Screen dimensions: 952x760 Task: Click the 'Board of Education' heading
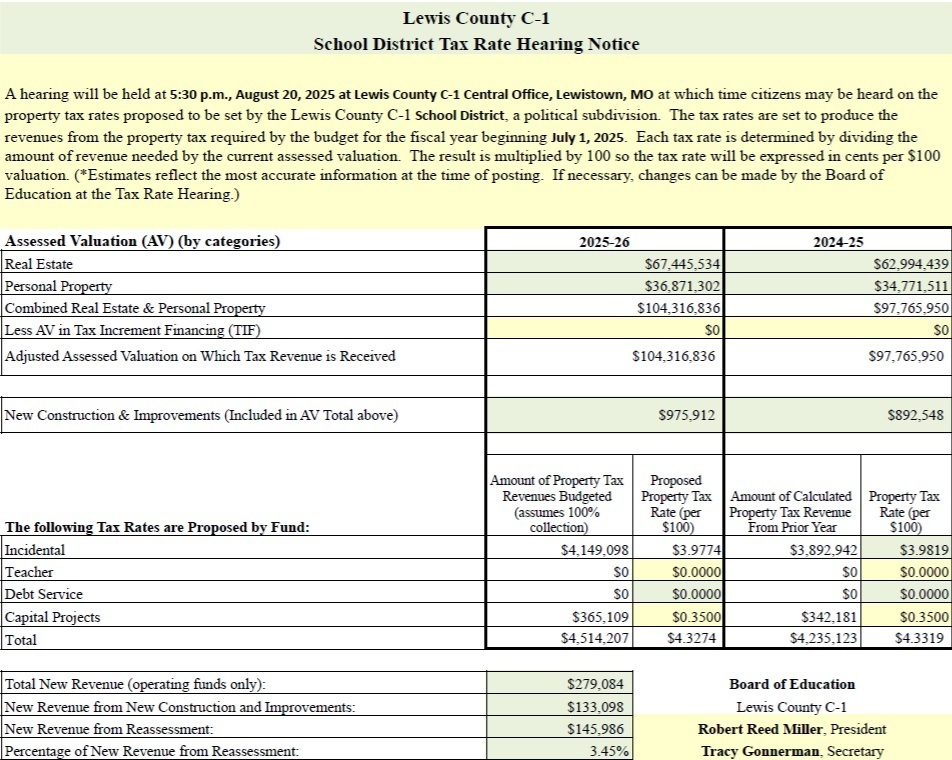tap(792, 684)
